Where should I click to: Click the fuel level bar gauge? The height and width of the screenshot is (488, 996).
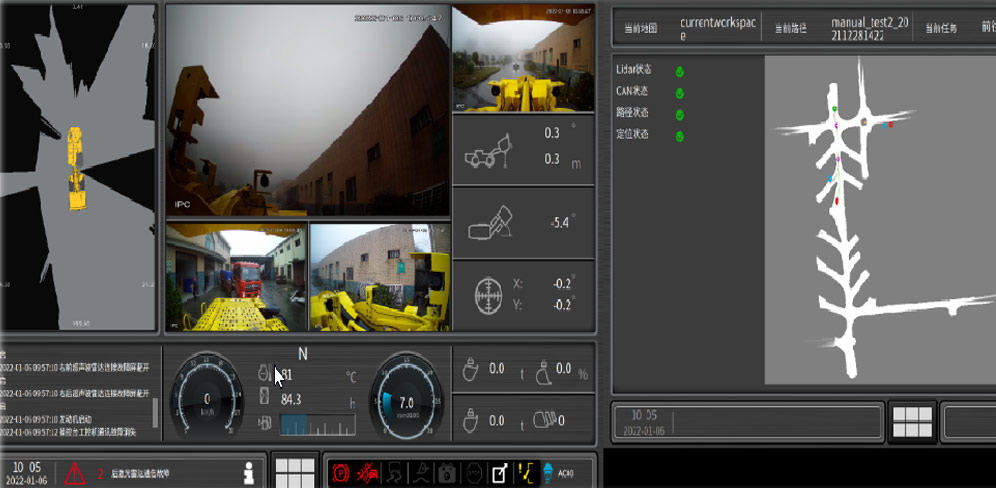tap(317, 424)
